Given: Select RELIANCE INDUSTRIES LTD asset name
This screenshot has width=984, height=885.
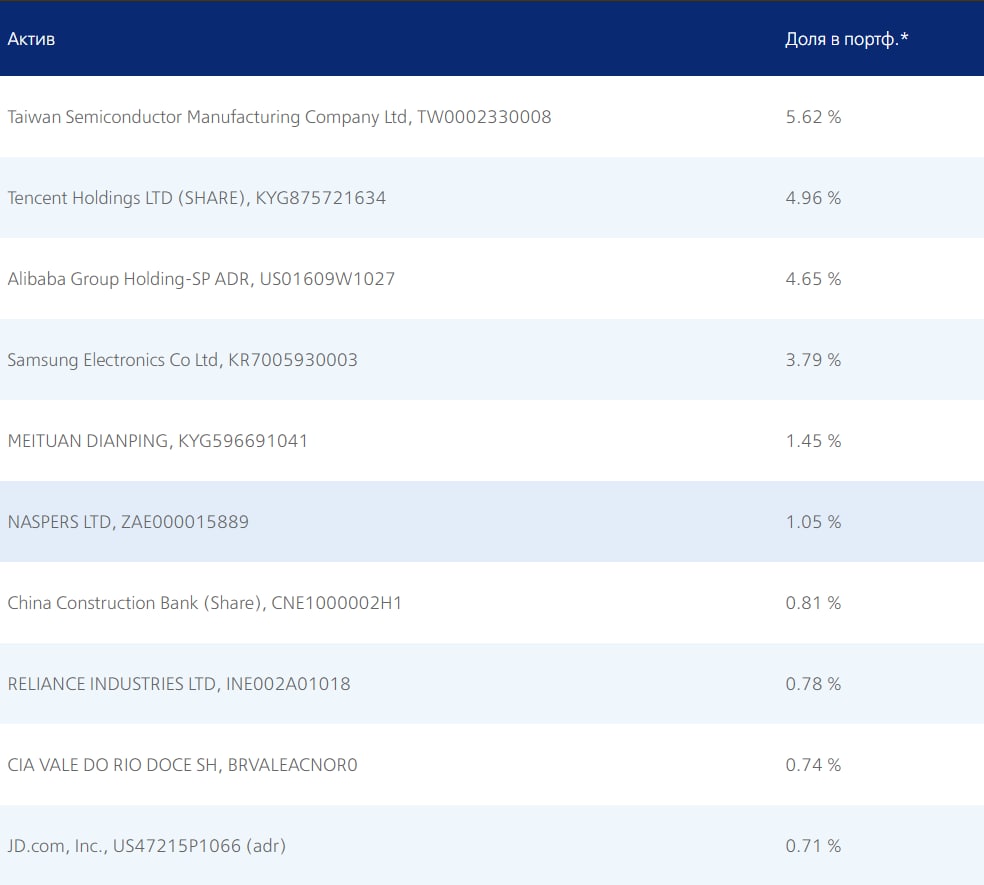Looking at the screenshot, I should tap(179, 684).
